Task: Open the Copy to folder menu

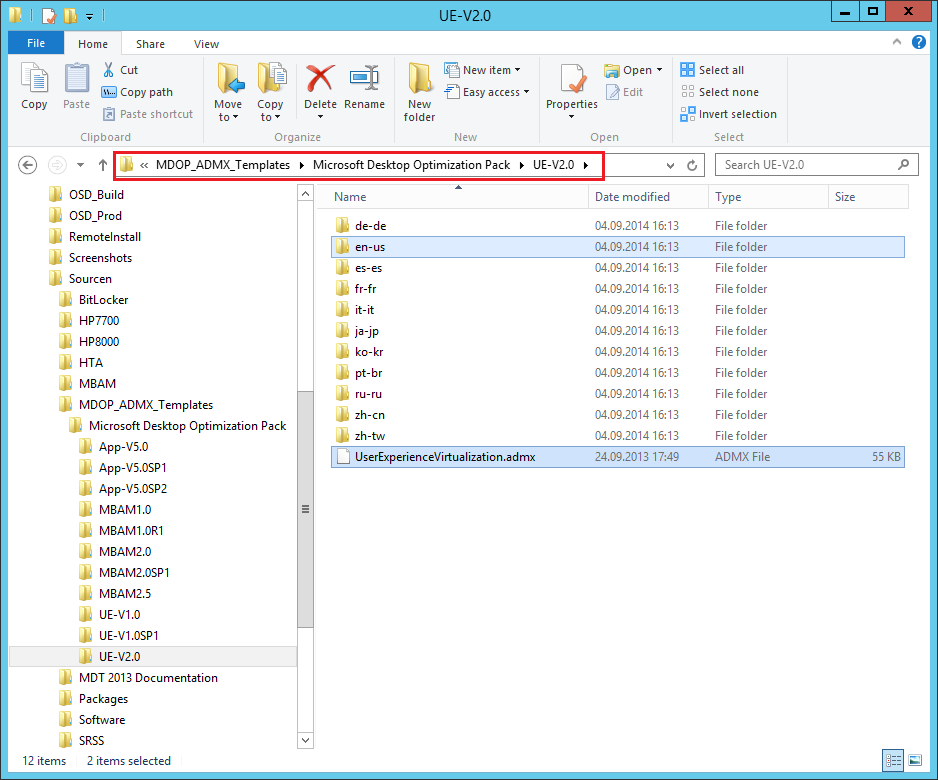Action: pos(270,92)
